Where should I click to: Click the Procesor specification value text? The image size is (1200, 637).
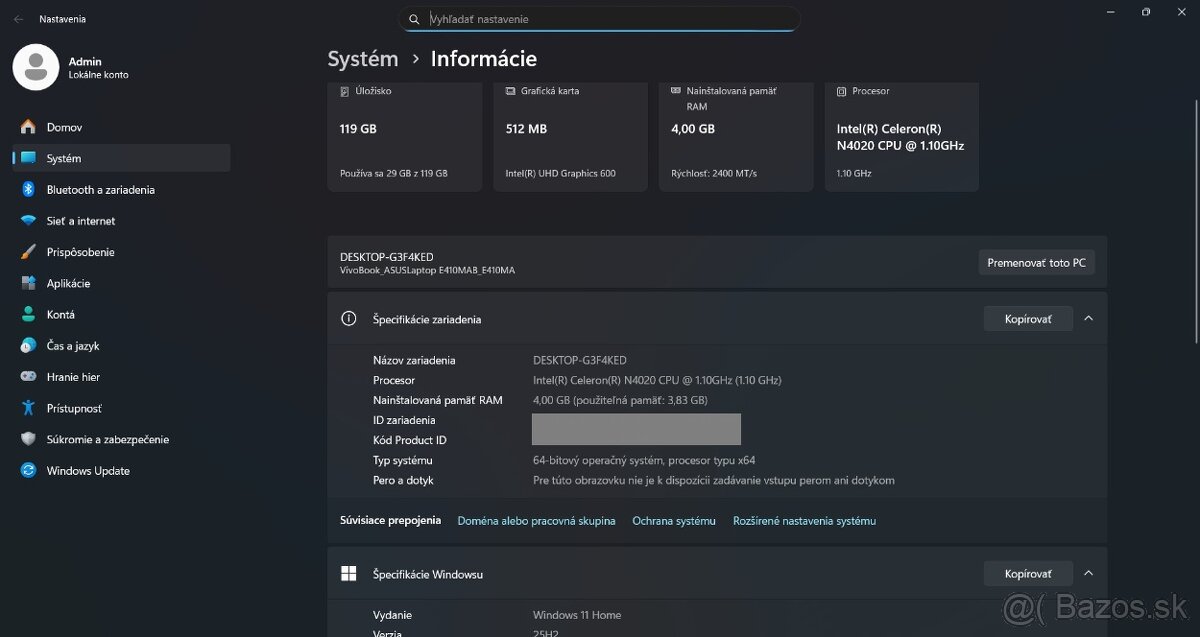coord(657,380)
